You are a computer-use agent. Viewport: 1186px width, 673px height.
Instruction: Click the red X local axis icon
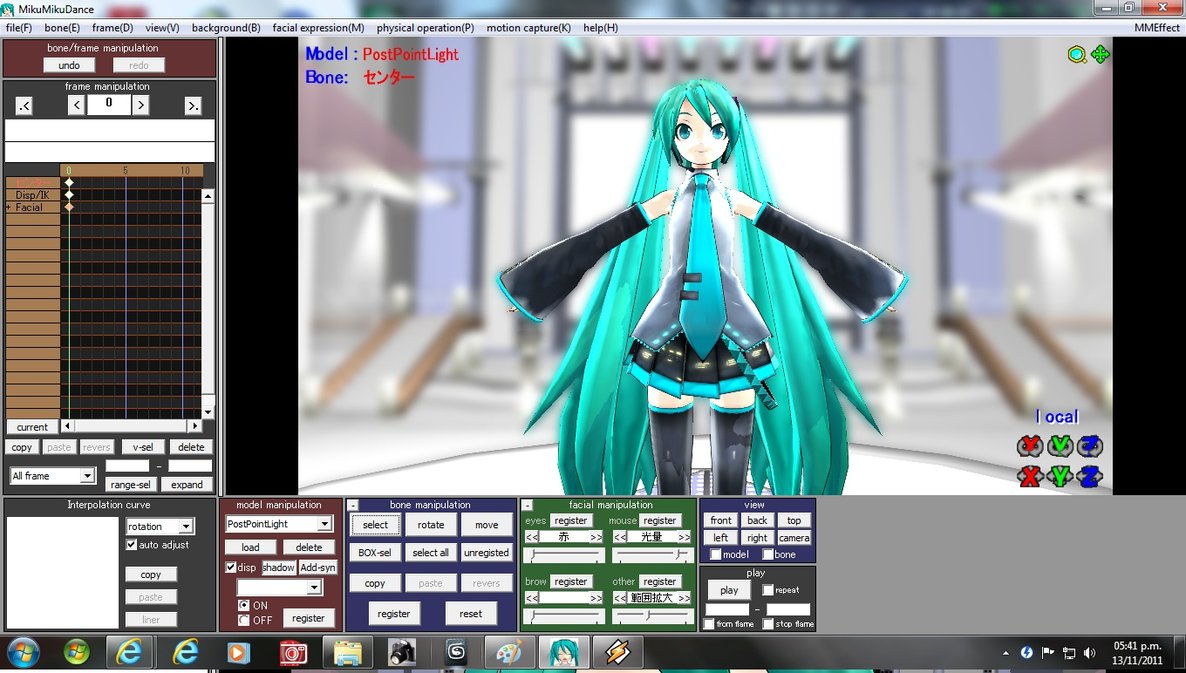click(x=1030, y=446)
